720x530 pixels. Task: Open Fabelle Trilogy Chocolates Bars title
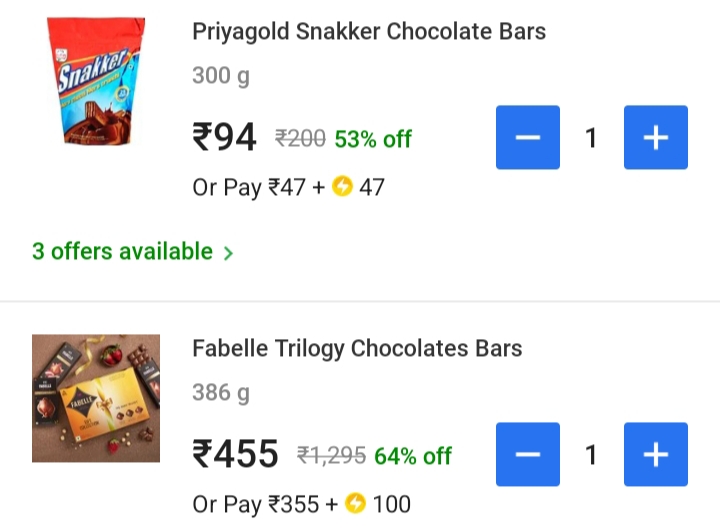[357, 348]
